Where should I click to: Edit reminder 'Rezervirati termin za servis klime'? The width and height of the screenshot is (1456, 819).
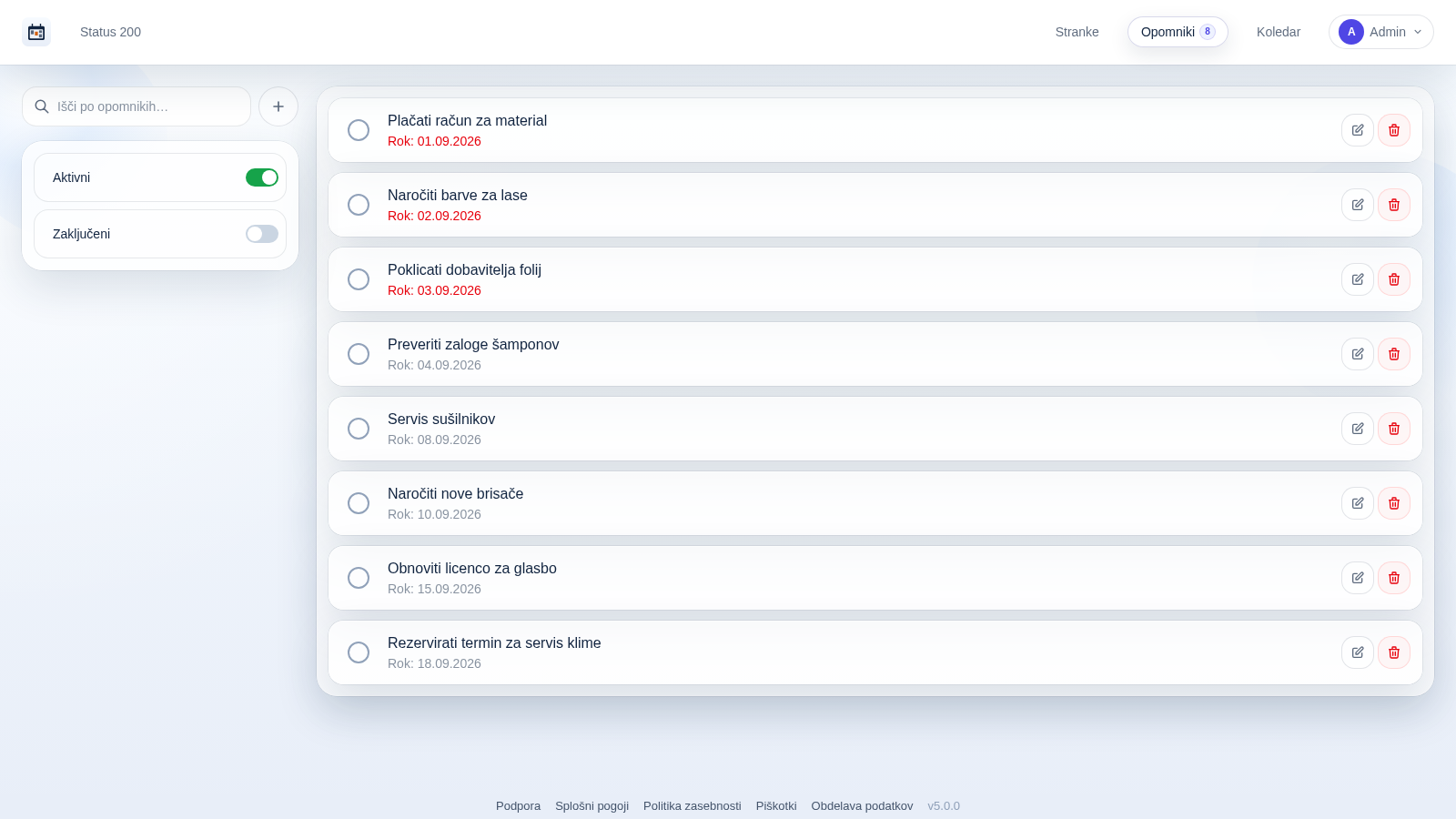(1358, 652)
